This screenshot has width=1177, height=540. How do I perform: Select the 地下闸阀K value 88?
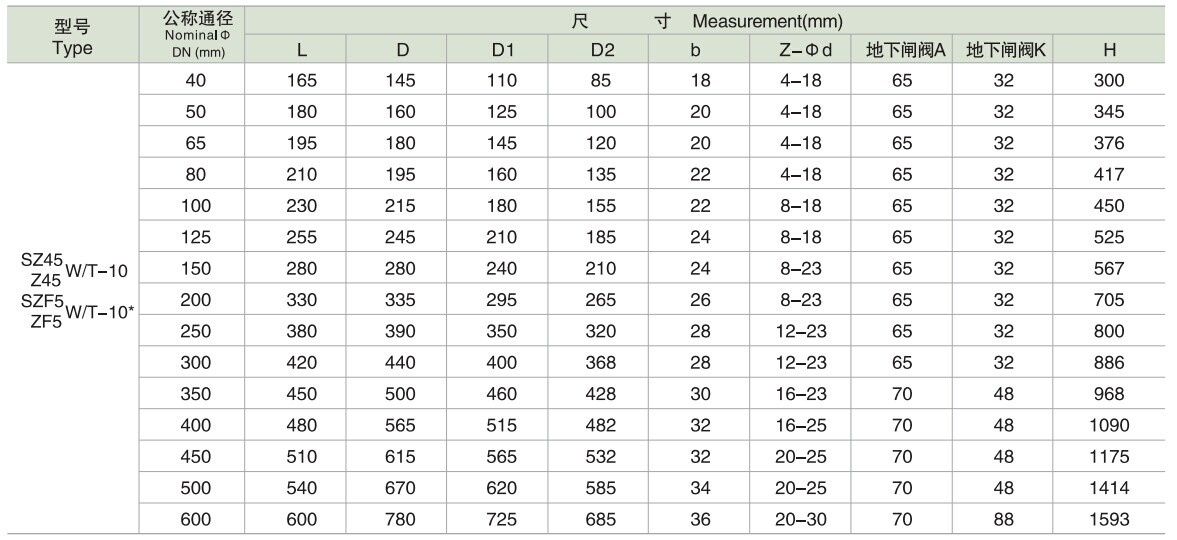pyautogui.click(x=1004, y=519)
